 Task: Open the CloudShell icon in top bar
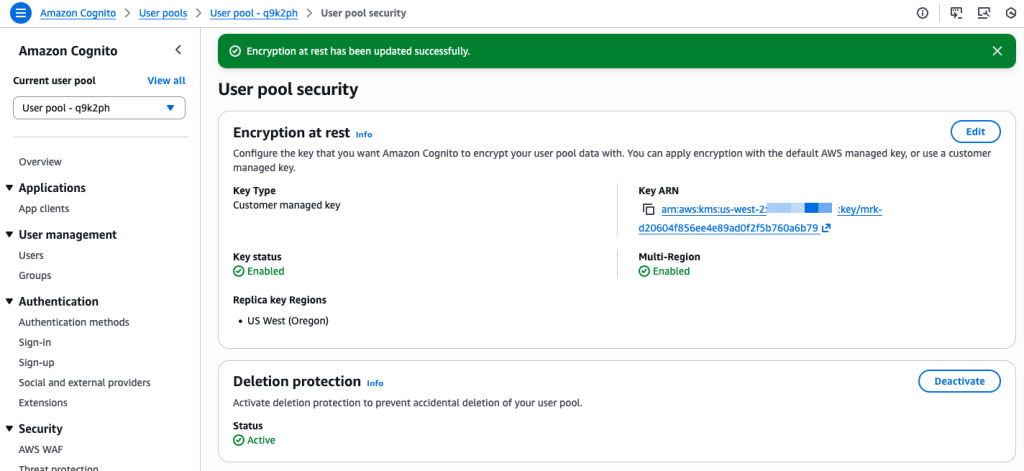point(956,13)
